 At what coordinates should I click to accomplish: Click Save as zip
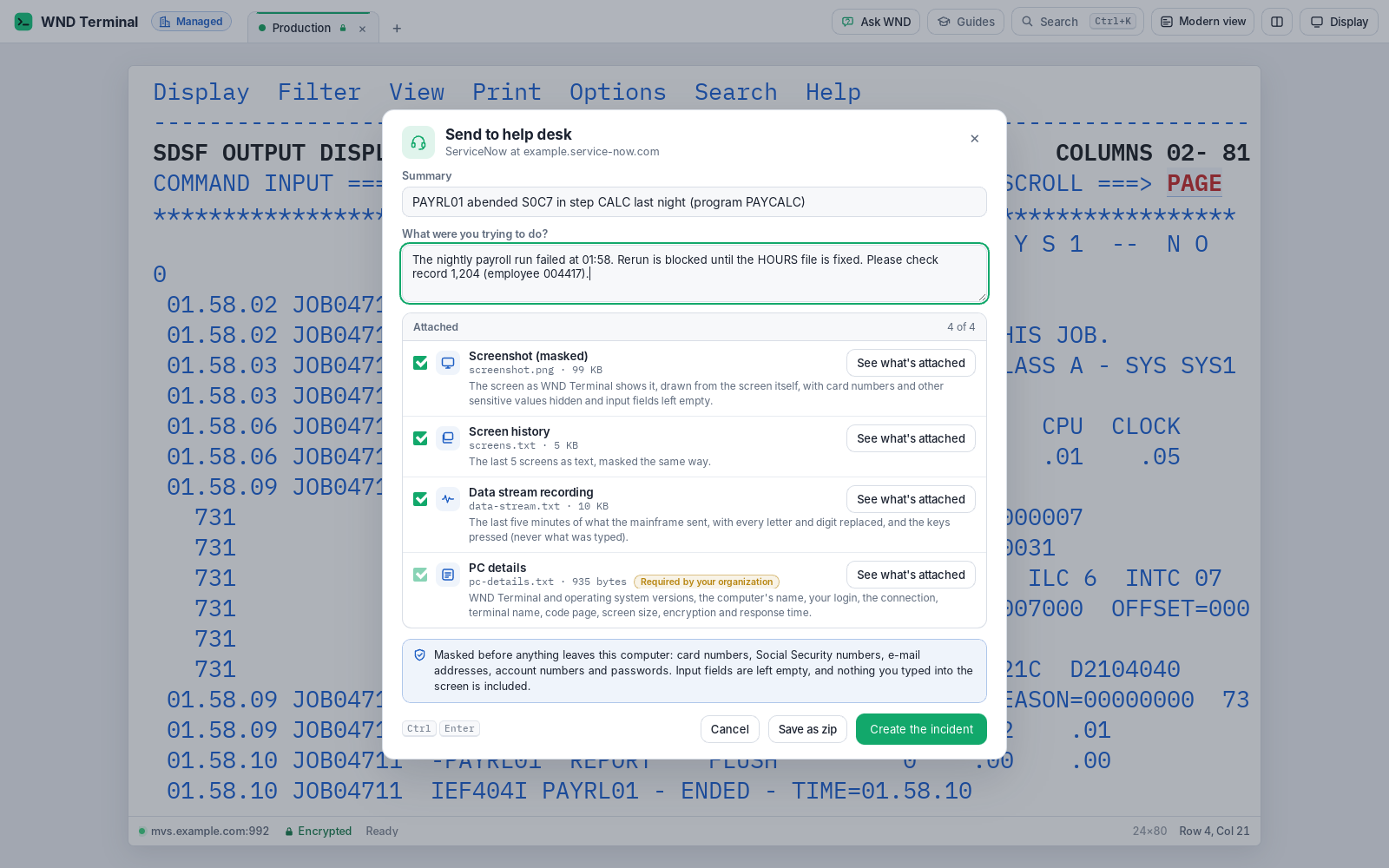click(807, 729)
